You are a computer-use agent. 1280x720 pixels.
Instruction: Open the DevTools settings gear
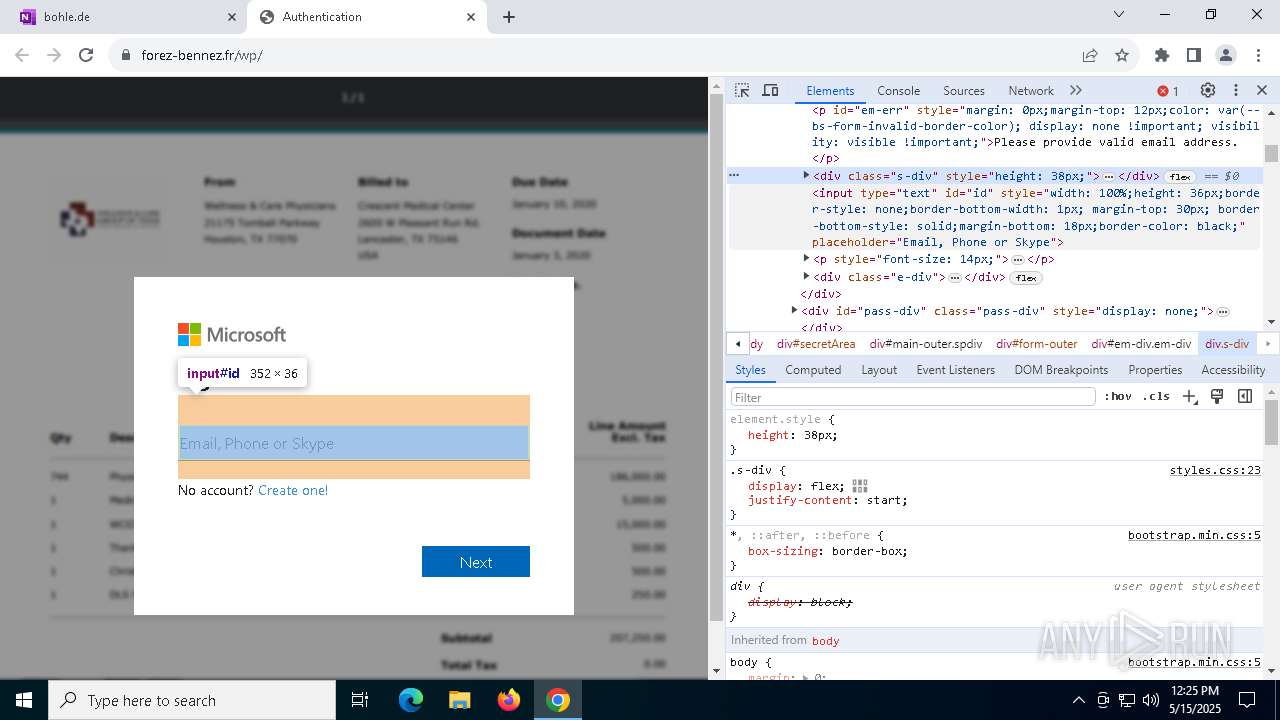pyautogui.click(x=1208, y=90)
